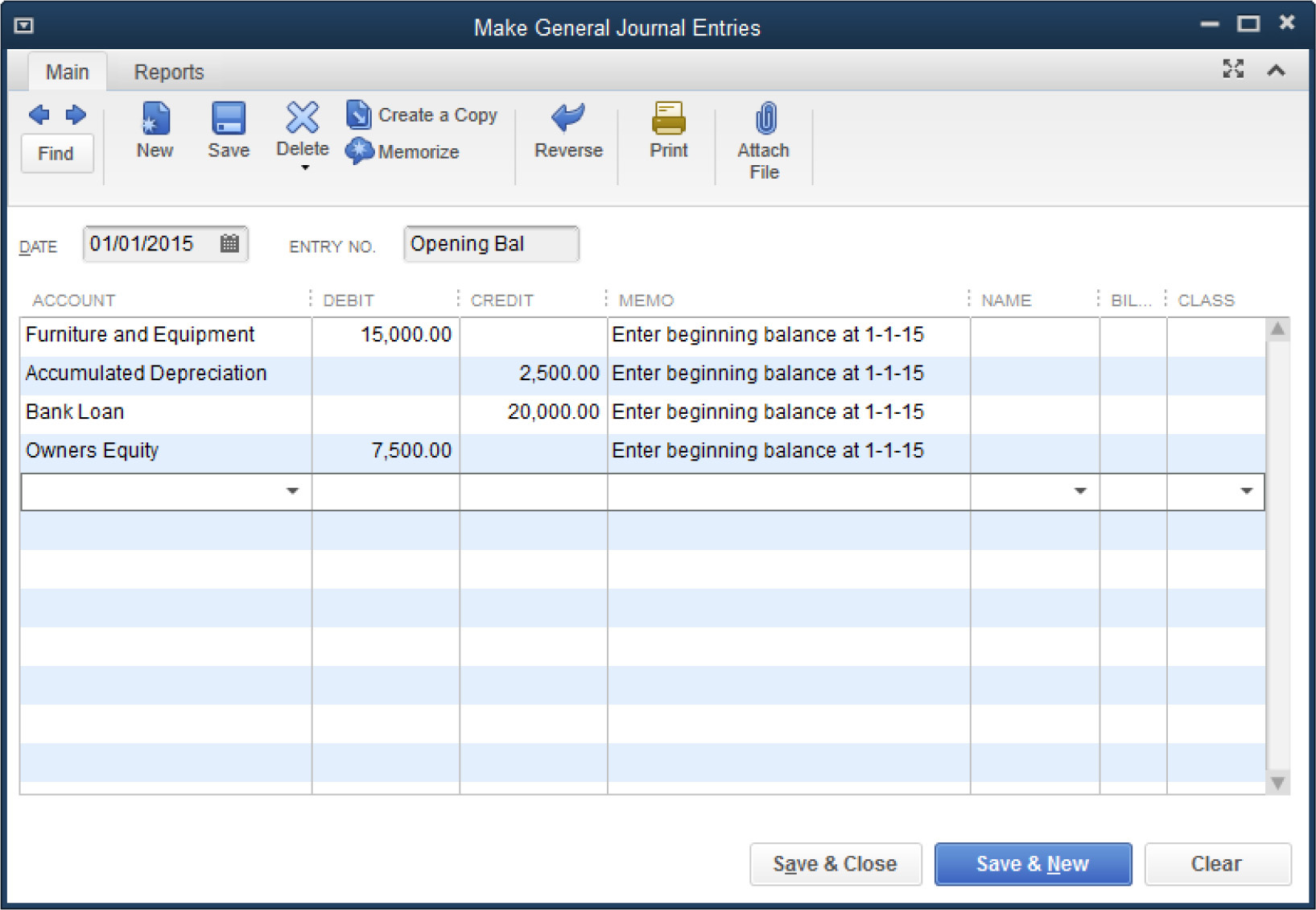The image size is (1316, 910).
Task: Click the scrollbar up arrow
Action: pyautogui.click(x=1277, y=329)
